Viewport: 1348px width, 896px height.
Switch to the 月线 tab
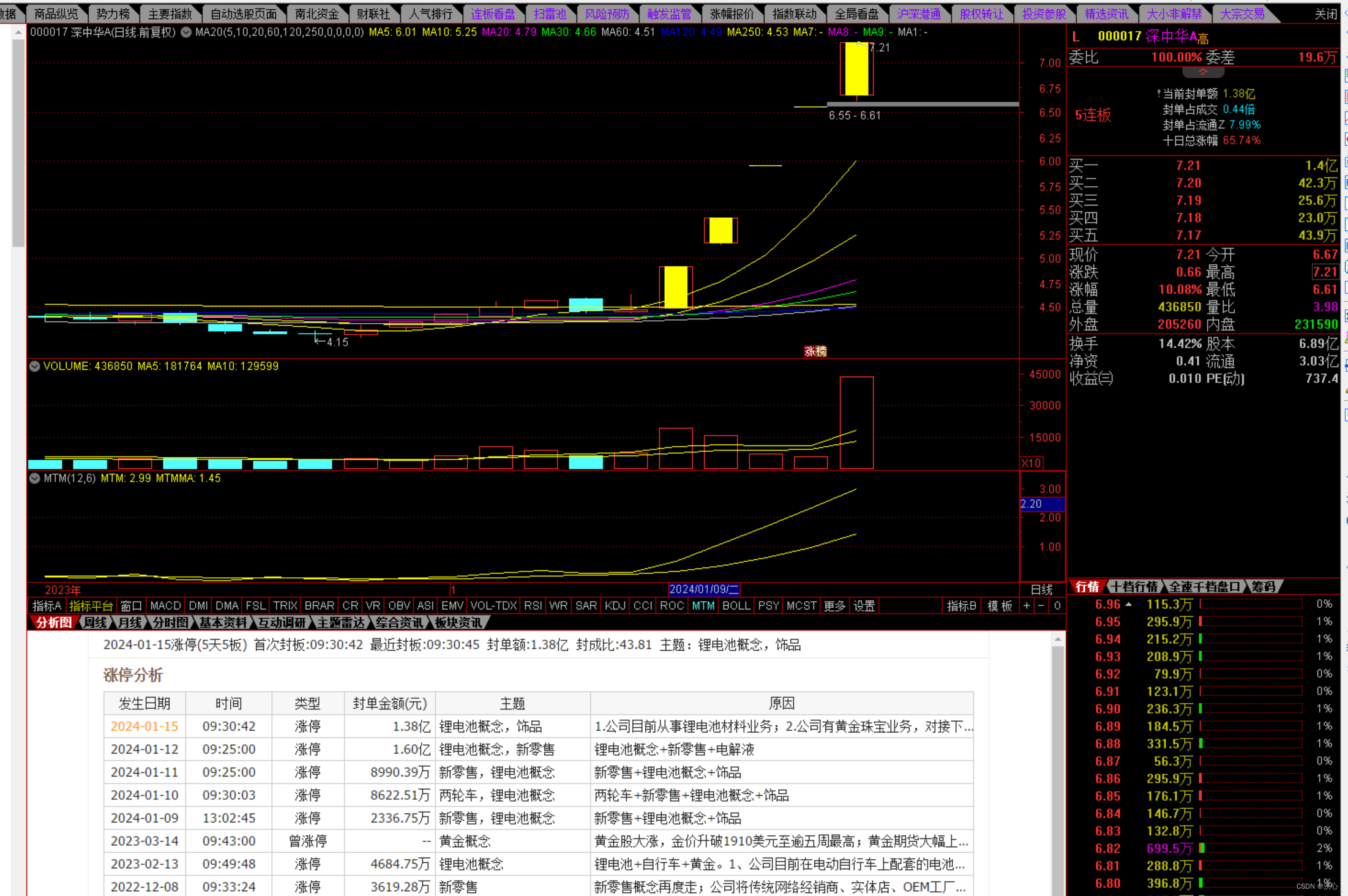(x=130, y=622)
